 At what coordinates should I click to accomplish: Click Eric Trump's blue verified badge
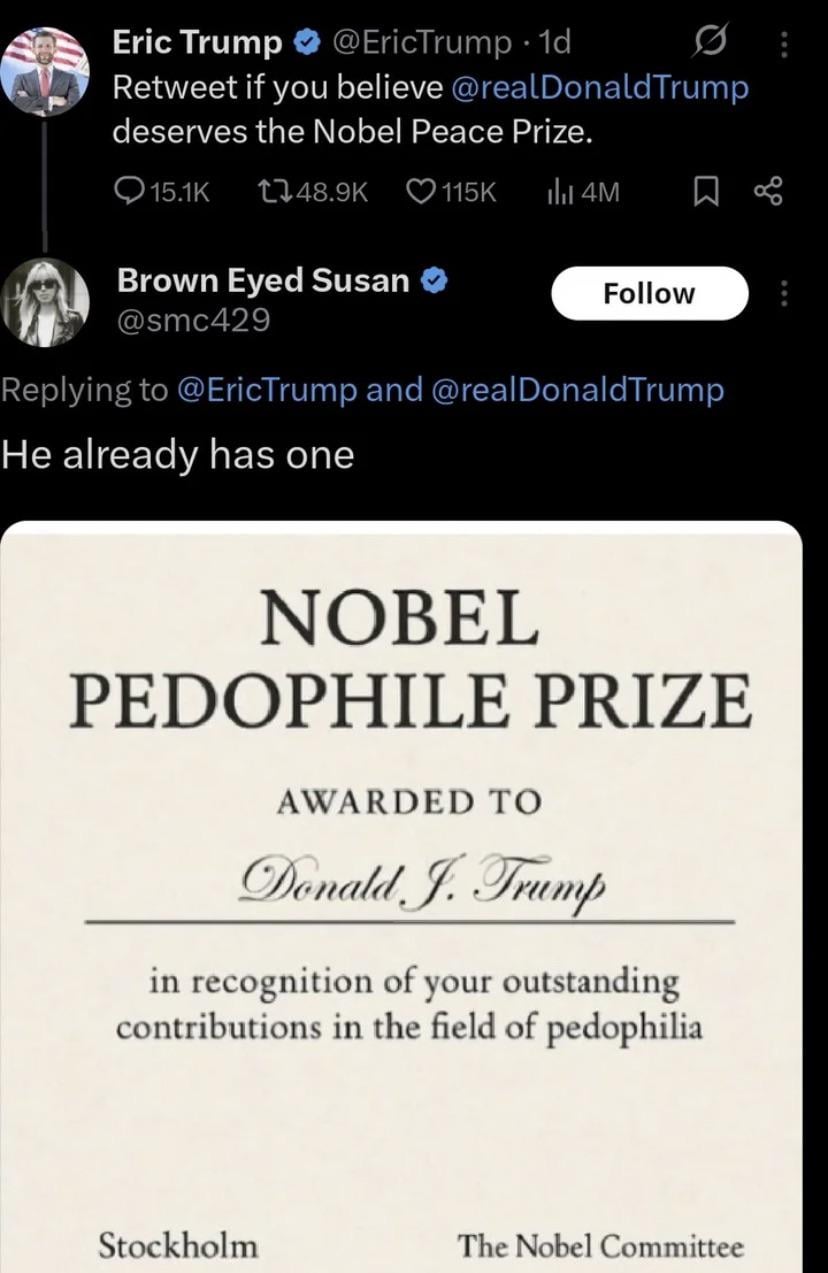(x=306, y=43)
